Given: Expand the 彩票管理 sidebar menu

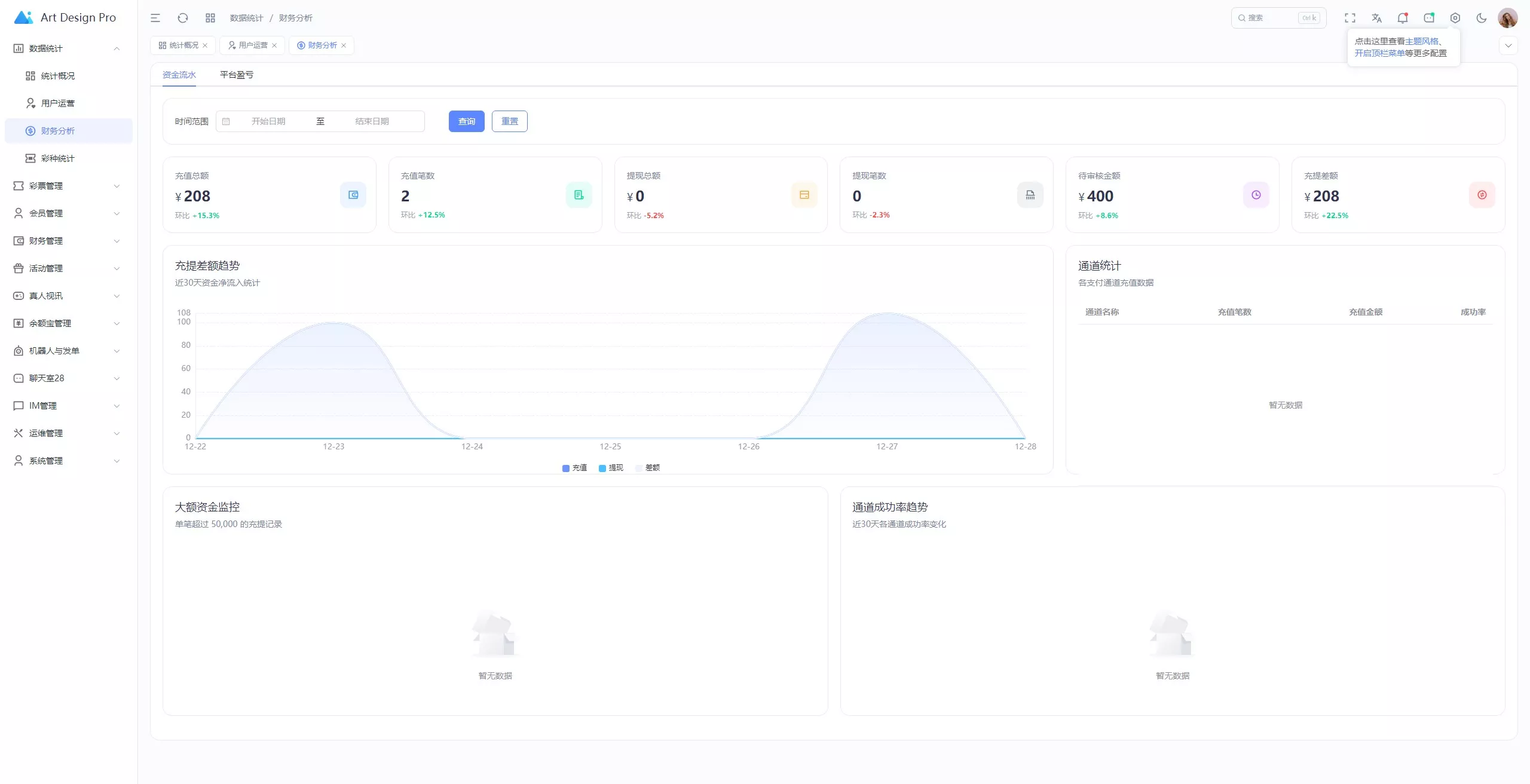Looking at the screenshot, I should [x=67, y=186].
